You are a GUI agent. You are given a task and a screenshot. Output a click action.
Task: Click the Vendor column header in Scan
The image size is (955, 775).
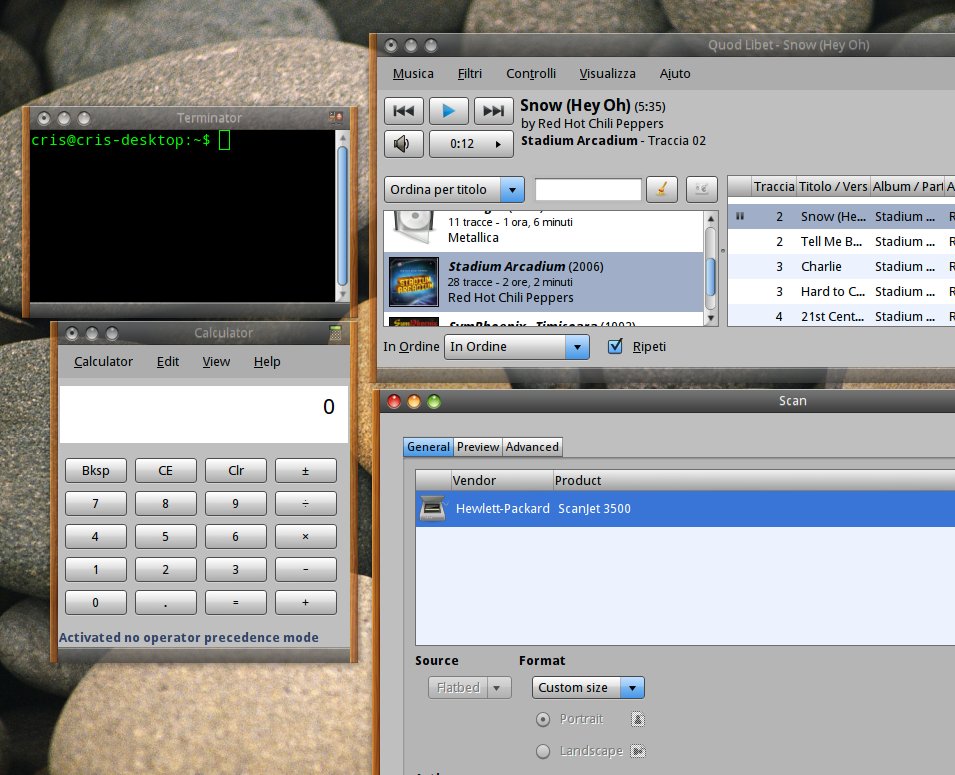502,480
